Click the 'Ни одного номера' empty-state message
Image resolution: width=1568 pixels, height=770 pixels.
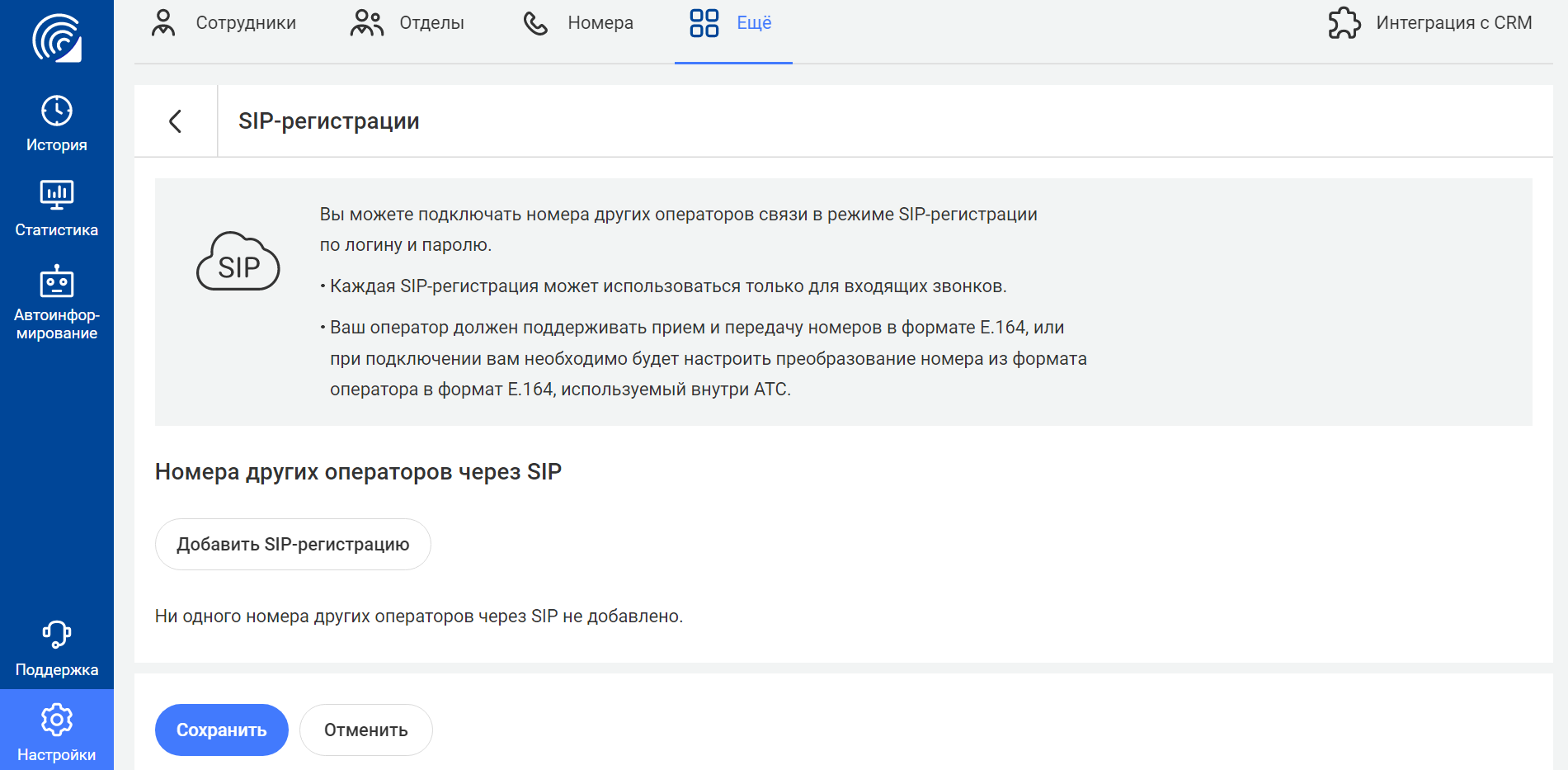click(x=418, y=616)
